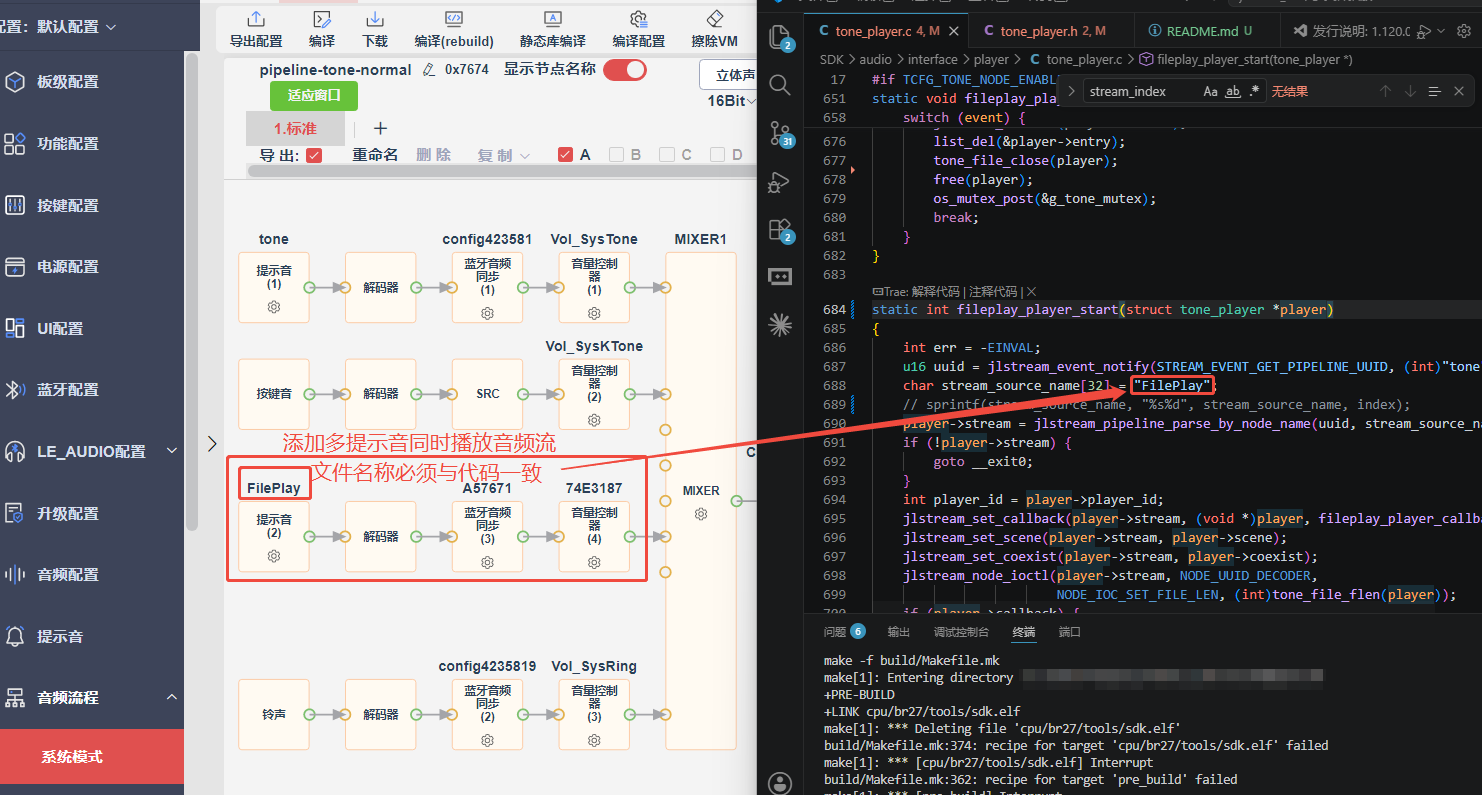Click the 编译 compile toolbar icon
The height and width of the screenshot is (795, 1482).
(322, 19)
